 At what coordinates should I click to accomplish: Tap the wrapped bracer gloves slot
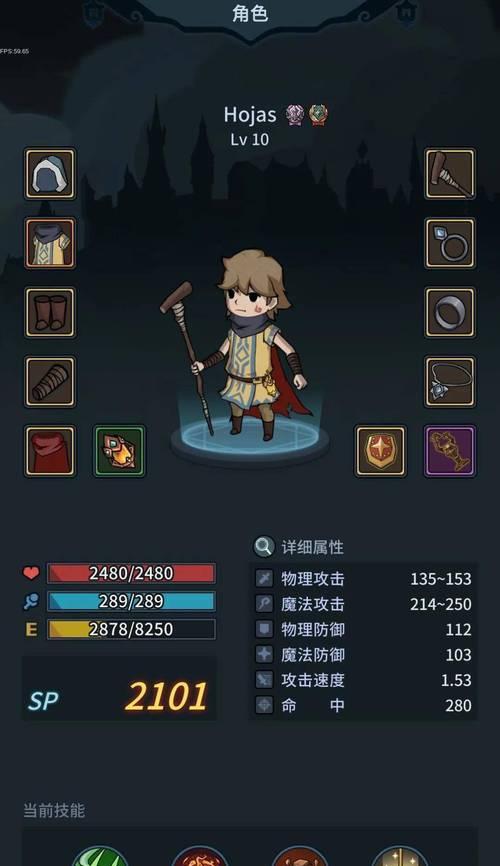point(50,382)
